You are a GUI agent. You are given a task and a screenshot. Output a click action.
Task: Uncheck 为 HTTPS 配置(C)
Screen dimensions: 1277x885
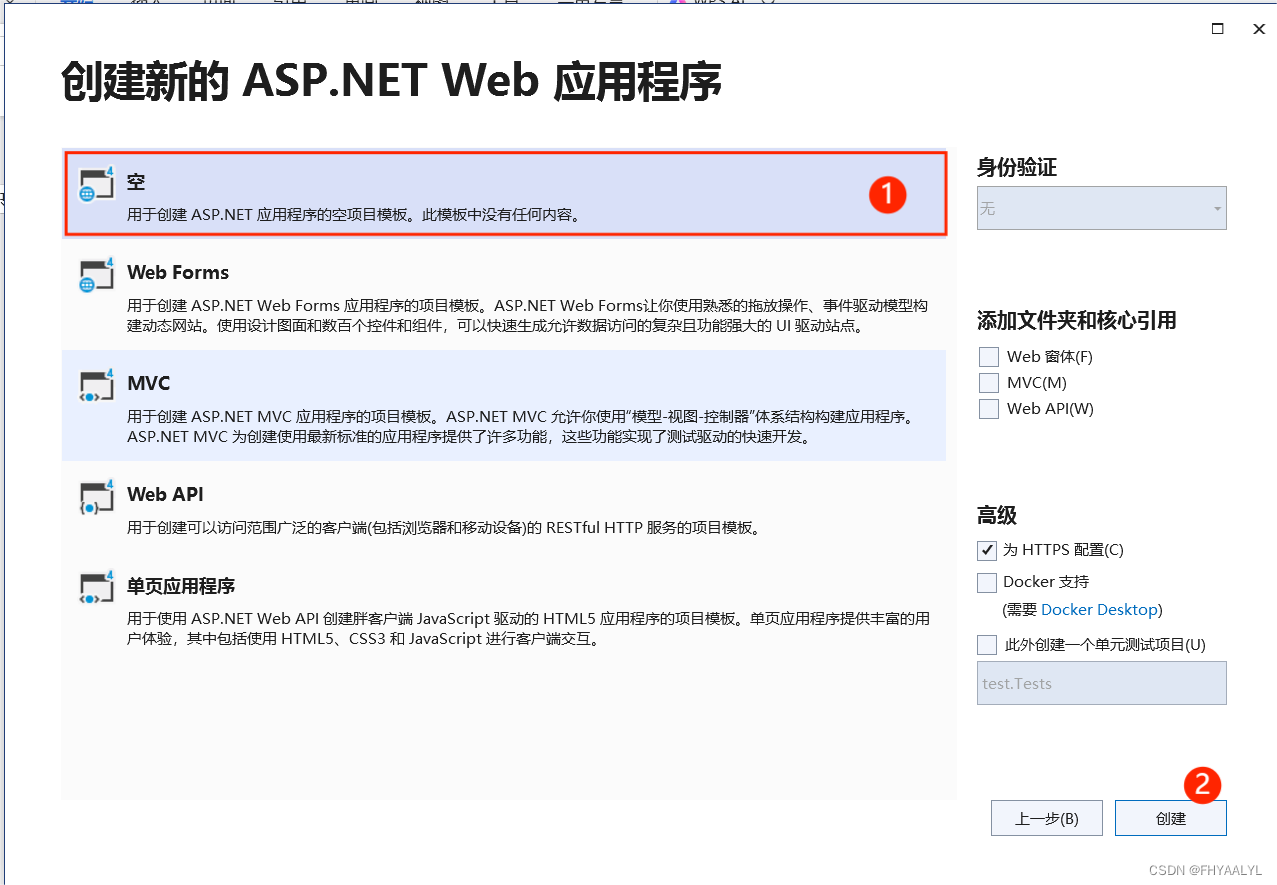[x=987, y=550]
